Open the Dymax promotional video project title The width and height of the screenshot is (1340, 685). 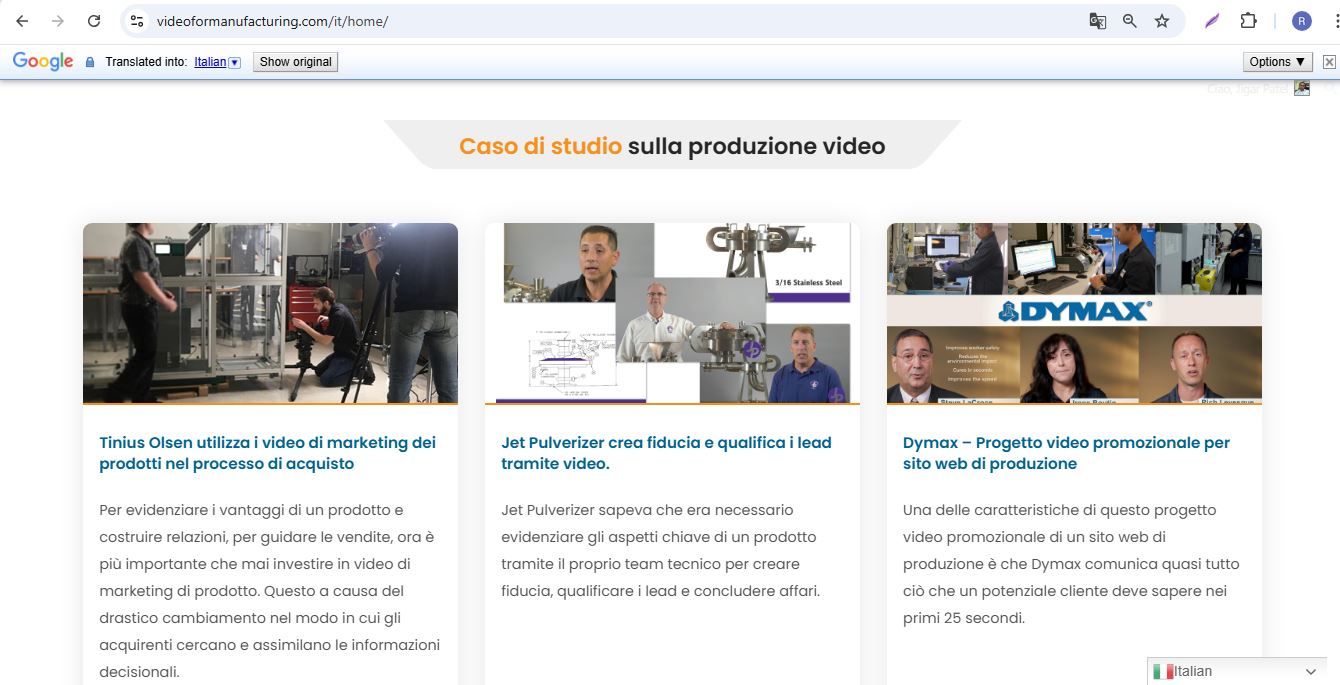point(1066,453)
